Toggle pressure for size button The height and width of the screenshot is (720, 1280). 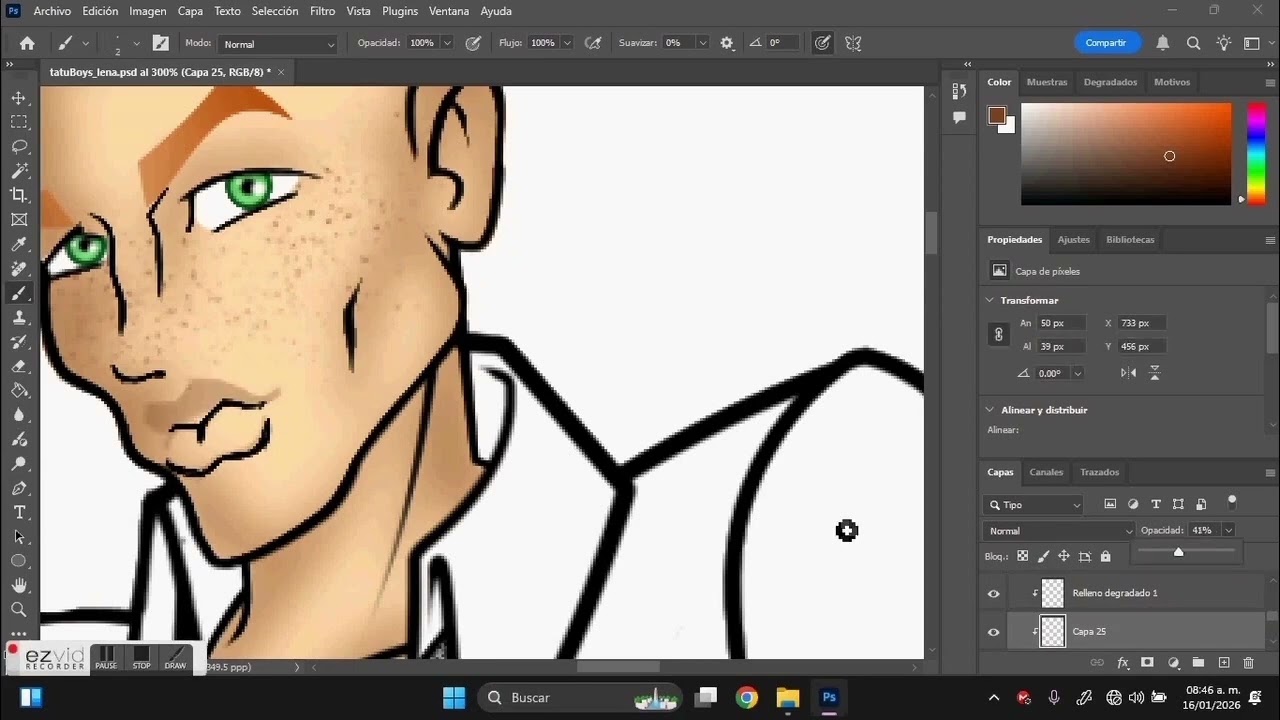point(822,43)
